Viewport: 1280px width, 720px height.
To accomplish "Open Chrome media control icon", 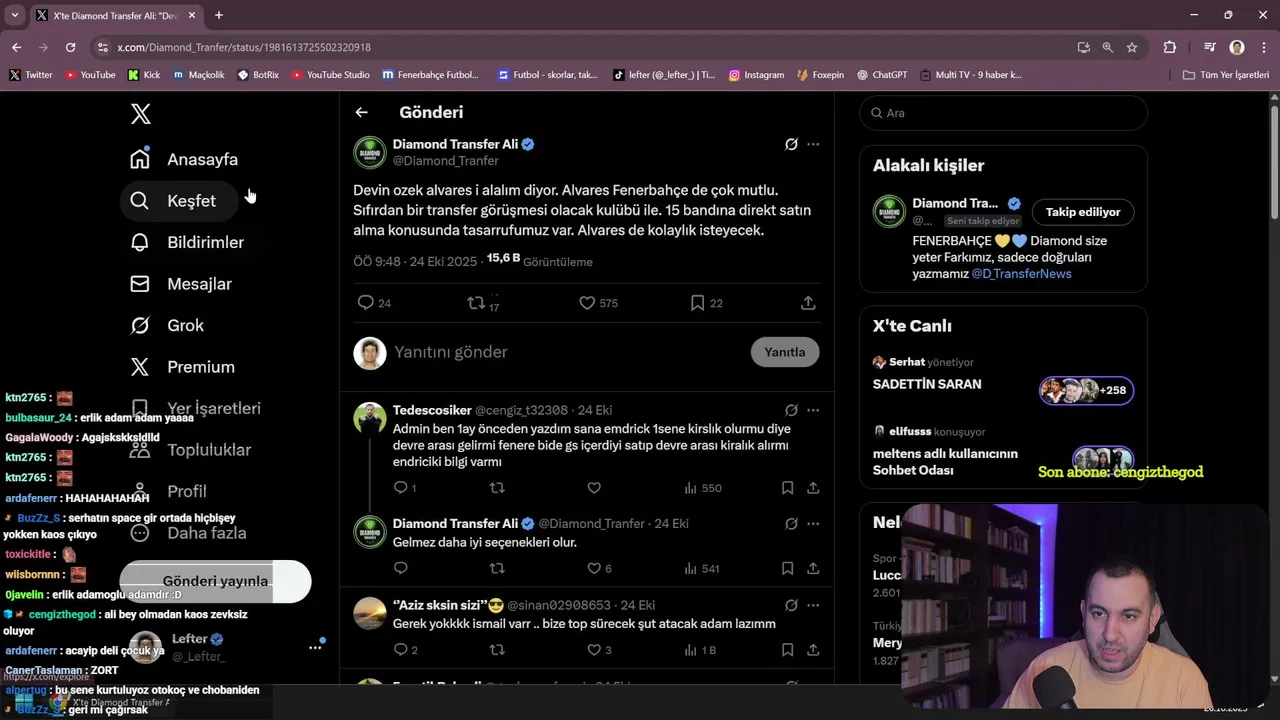I will point(1210,47).
